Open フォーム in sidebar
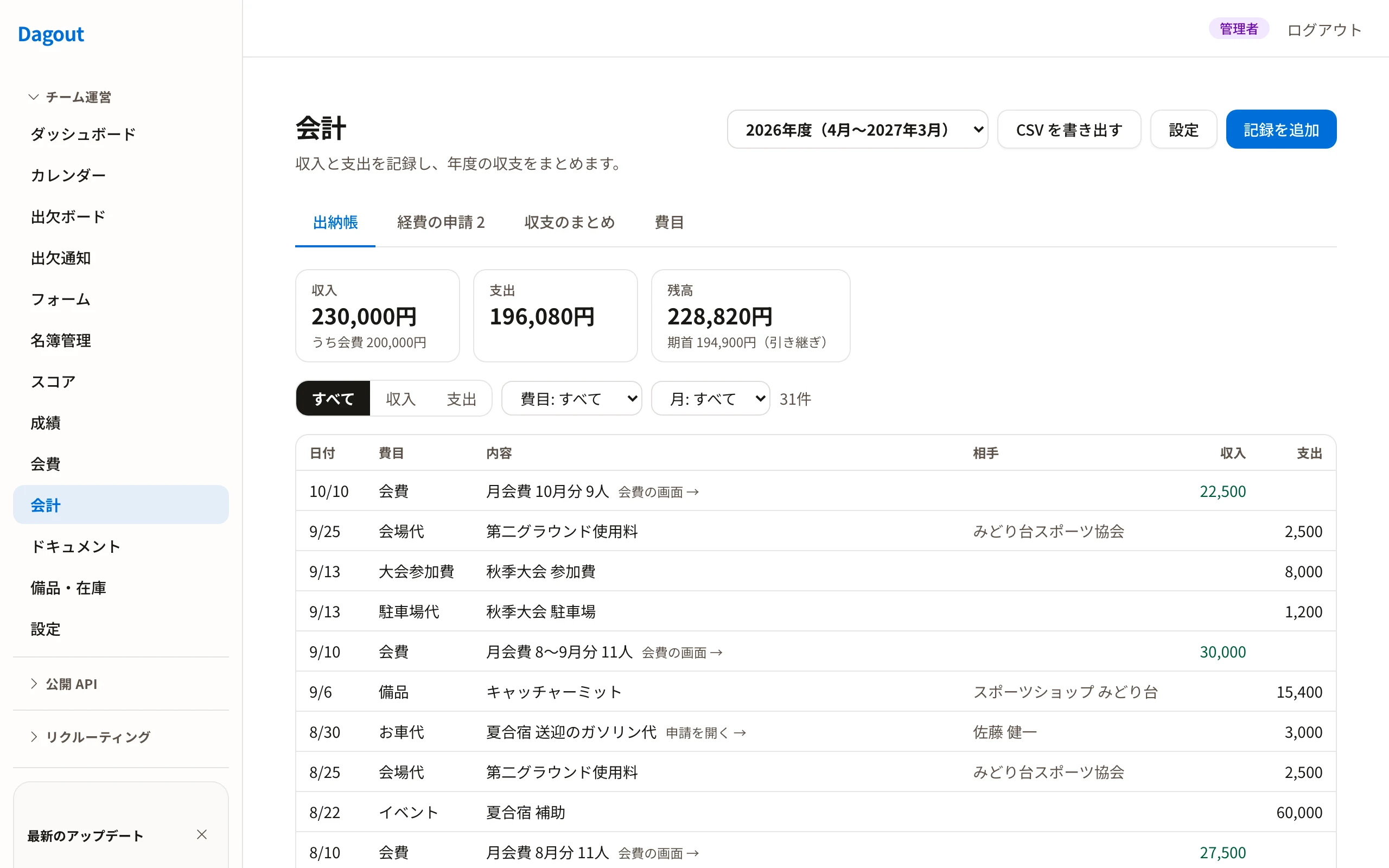 tap(120, 299)
